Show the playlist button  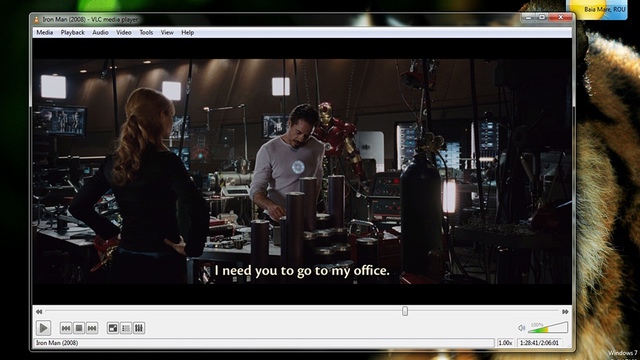pos(126,328)
